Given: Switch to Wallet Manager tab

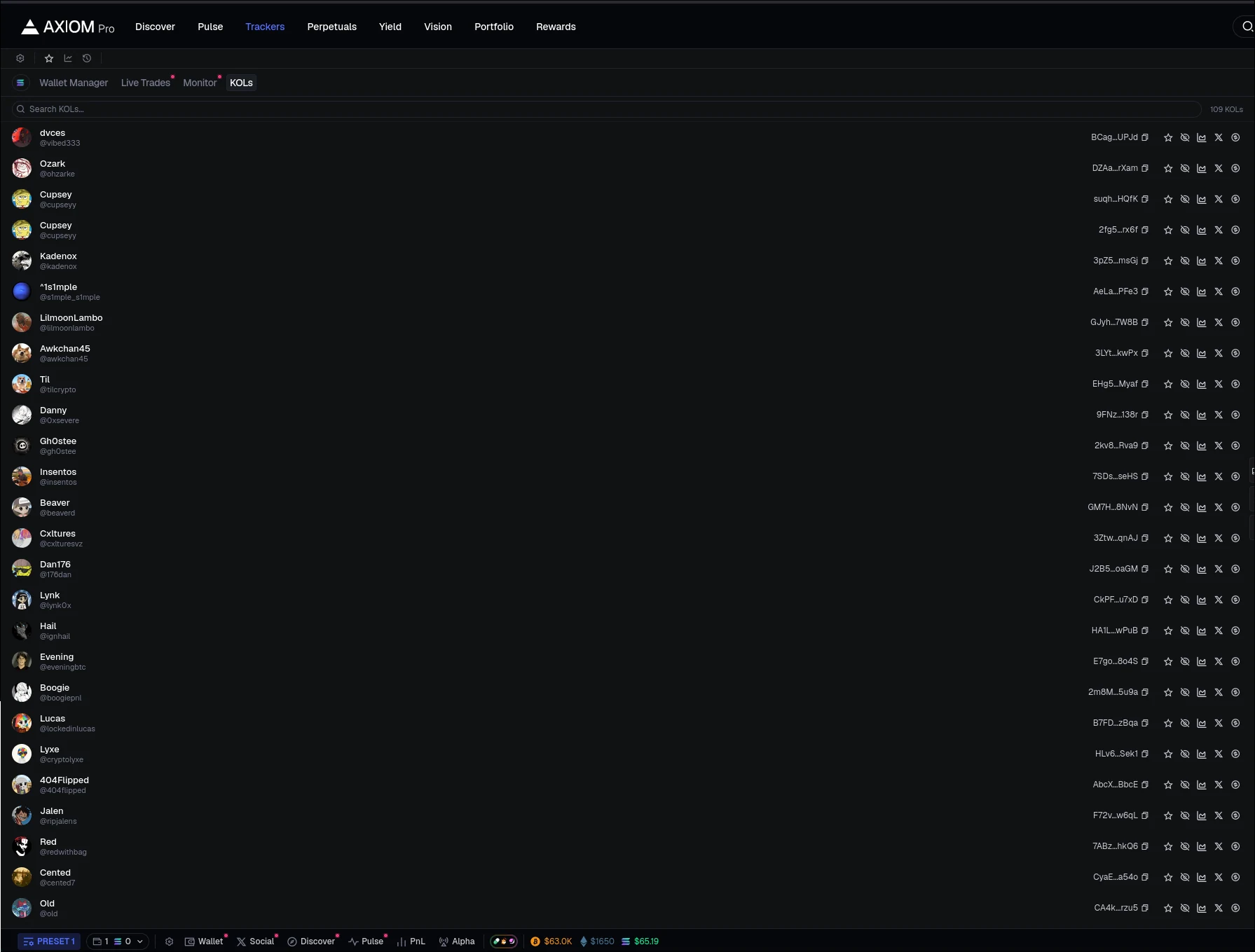Looking at the screenshot, I should 74,83.
